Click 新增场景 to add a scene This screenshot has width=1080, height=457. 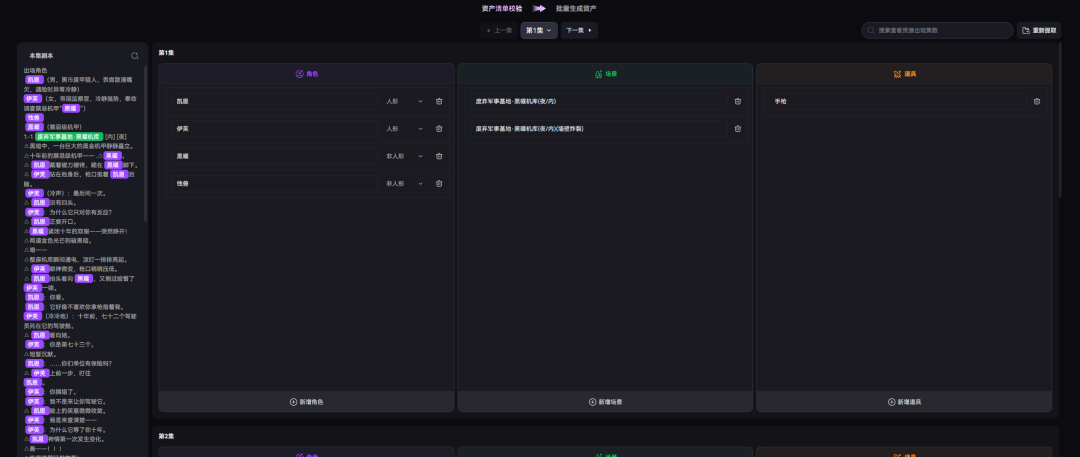click(605, 402)
